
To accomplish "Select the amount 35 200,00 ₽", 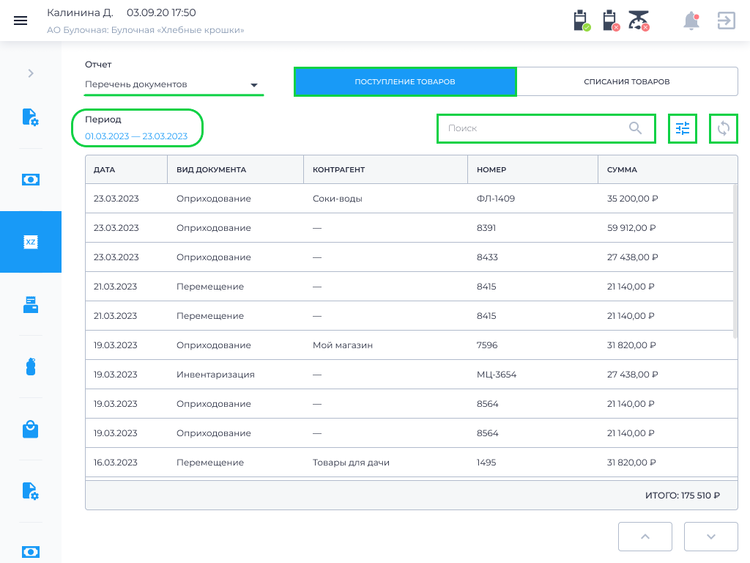I will click(632, 199).
